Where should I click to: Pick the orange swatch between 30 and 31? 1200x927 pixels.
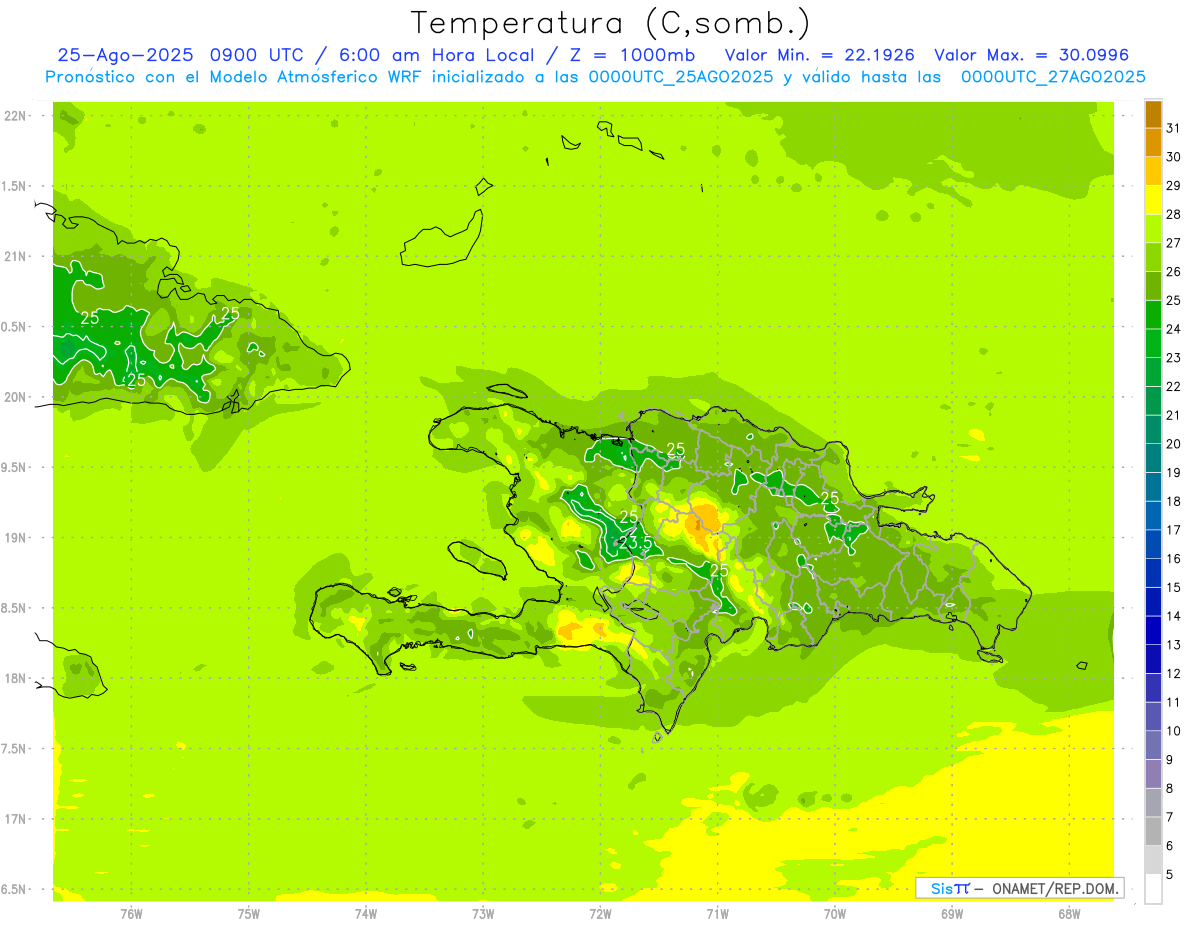click(x=1153, y=142)
